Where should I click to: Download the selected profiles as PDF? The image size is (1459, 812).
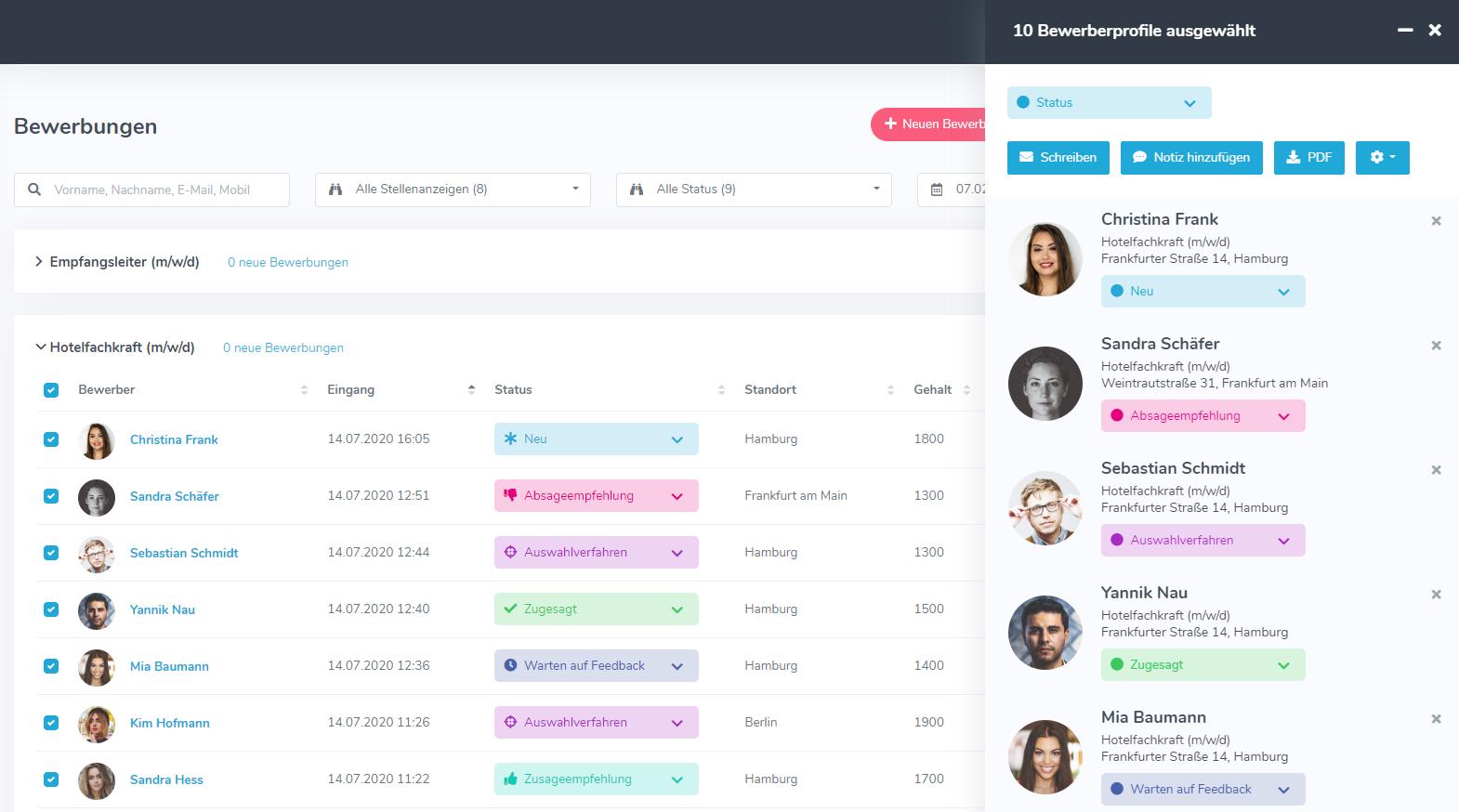pos(1308,158)
